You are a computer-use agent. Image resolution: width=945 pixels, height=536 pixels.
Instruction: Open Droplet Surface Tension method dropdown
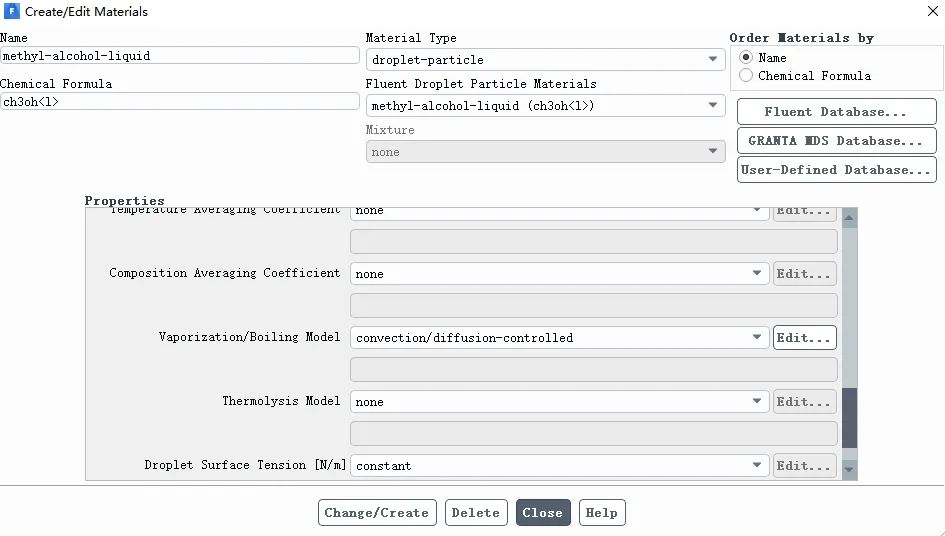pyautogui.click(x=559, y=466)
